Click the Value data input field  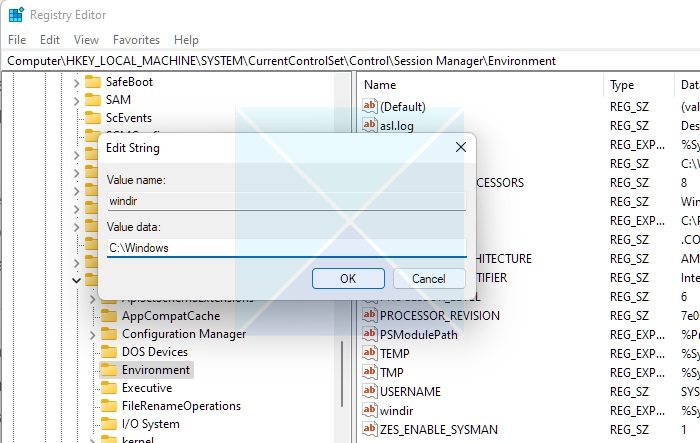pyautogui.click(x=286, y=247)
